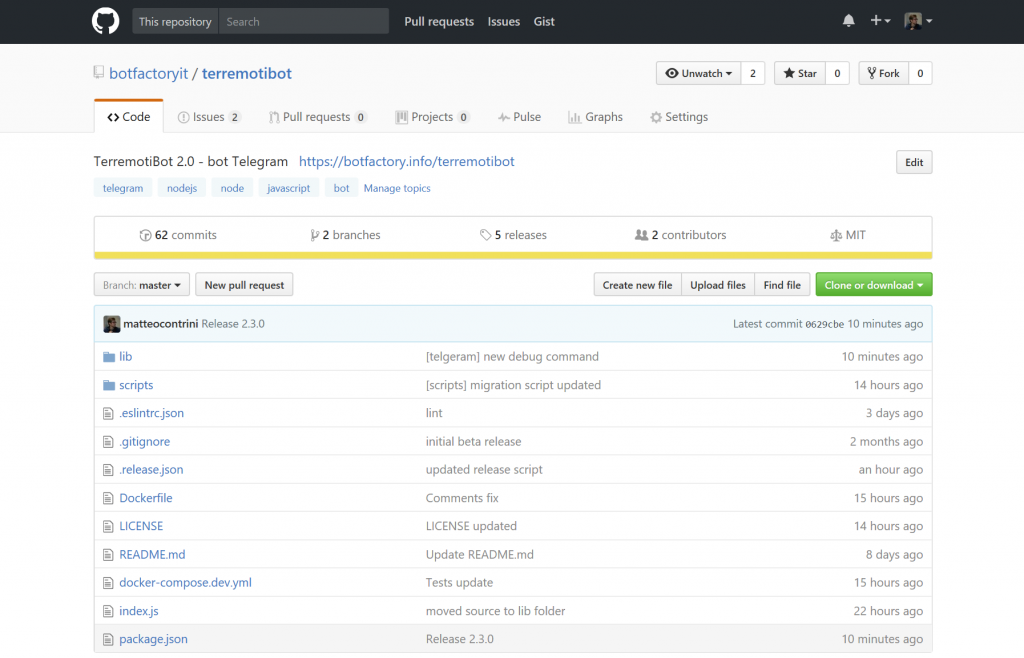Open notifications via the bell icon
Image resolution: width=1024 pixels, height=658 pixels.
pyautogui.click(x=848, y=20)
